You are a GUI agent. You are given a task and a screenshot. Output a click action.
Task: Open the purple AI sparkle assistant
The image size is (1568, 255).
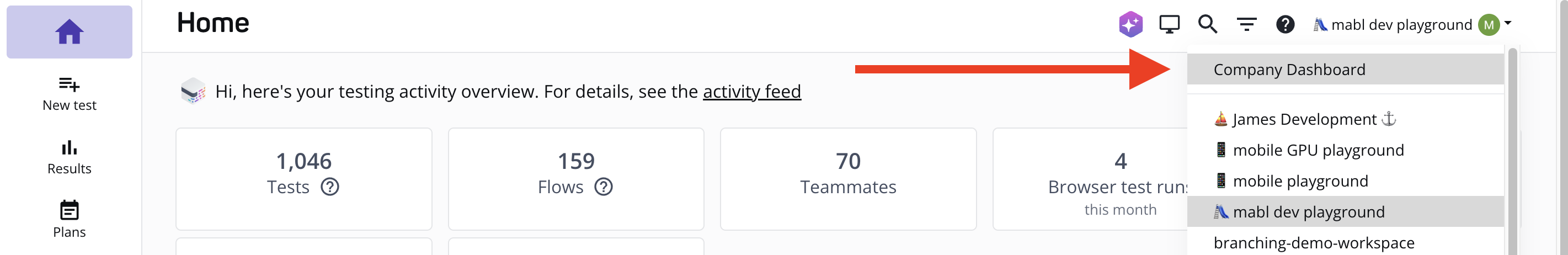(x=1130, y=24)
